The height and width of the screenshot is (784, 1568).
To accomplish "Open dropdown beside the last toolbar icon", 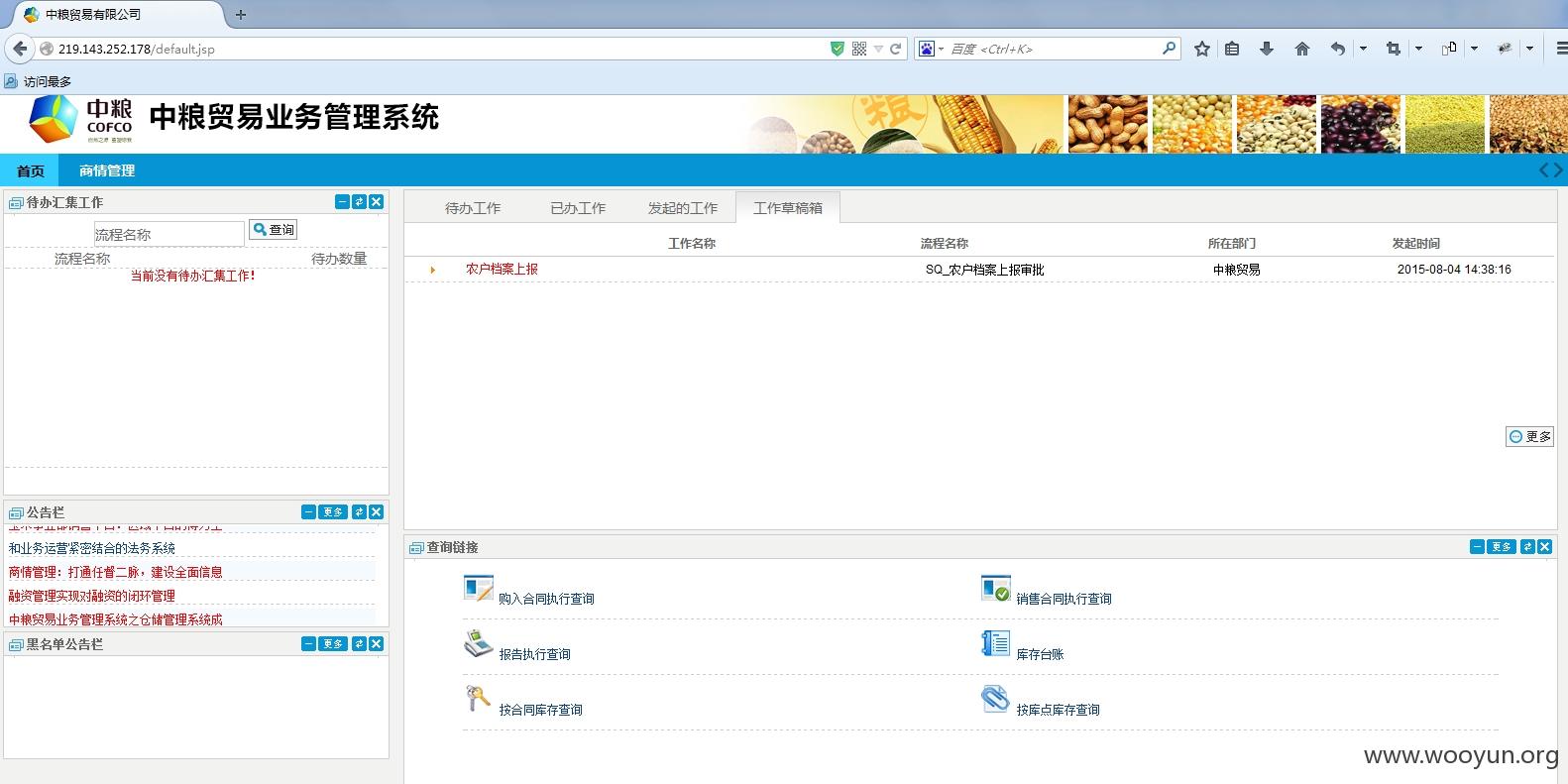I will (1529, 49).
